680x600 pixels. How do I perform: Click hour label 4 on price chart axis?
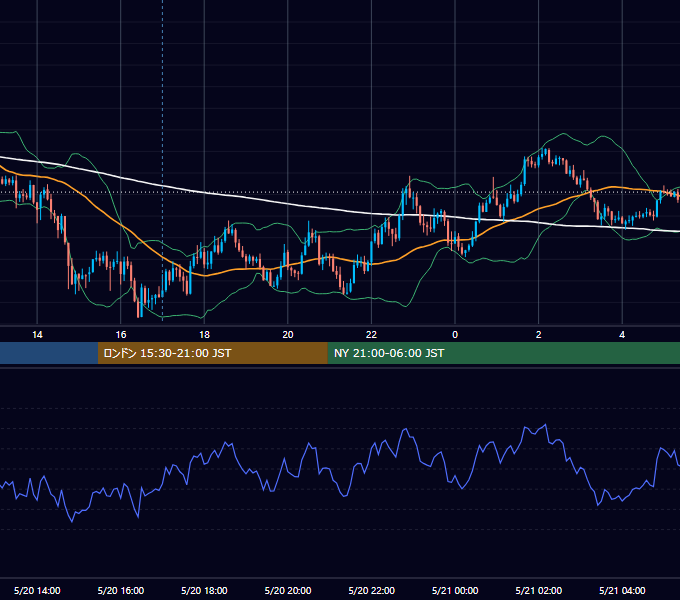[x=622, y=335]
